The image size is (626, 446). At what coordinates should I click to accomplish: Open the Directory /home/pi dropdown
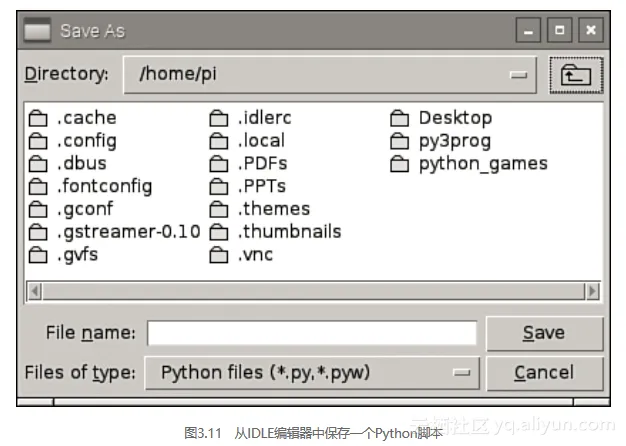330,75
